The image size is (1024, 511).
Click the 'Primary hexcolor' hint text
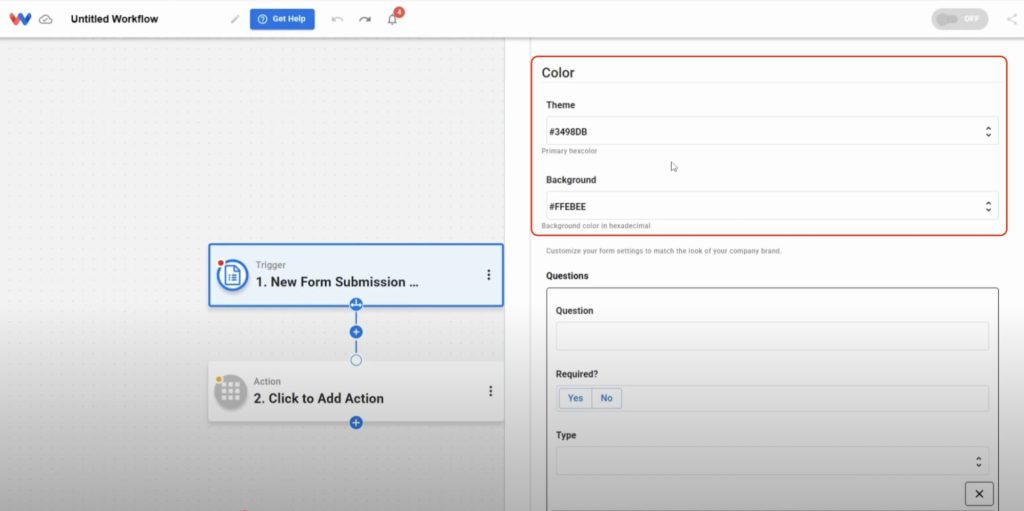(569, 151)
